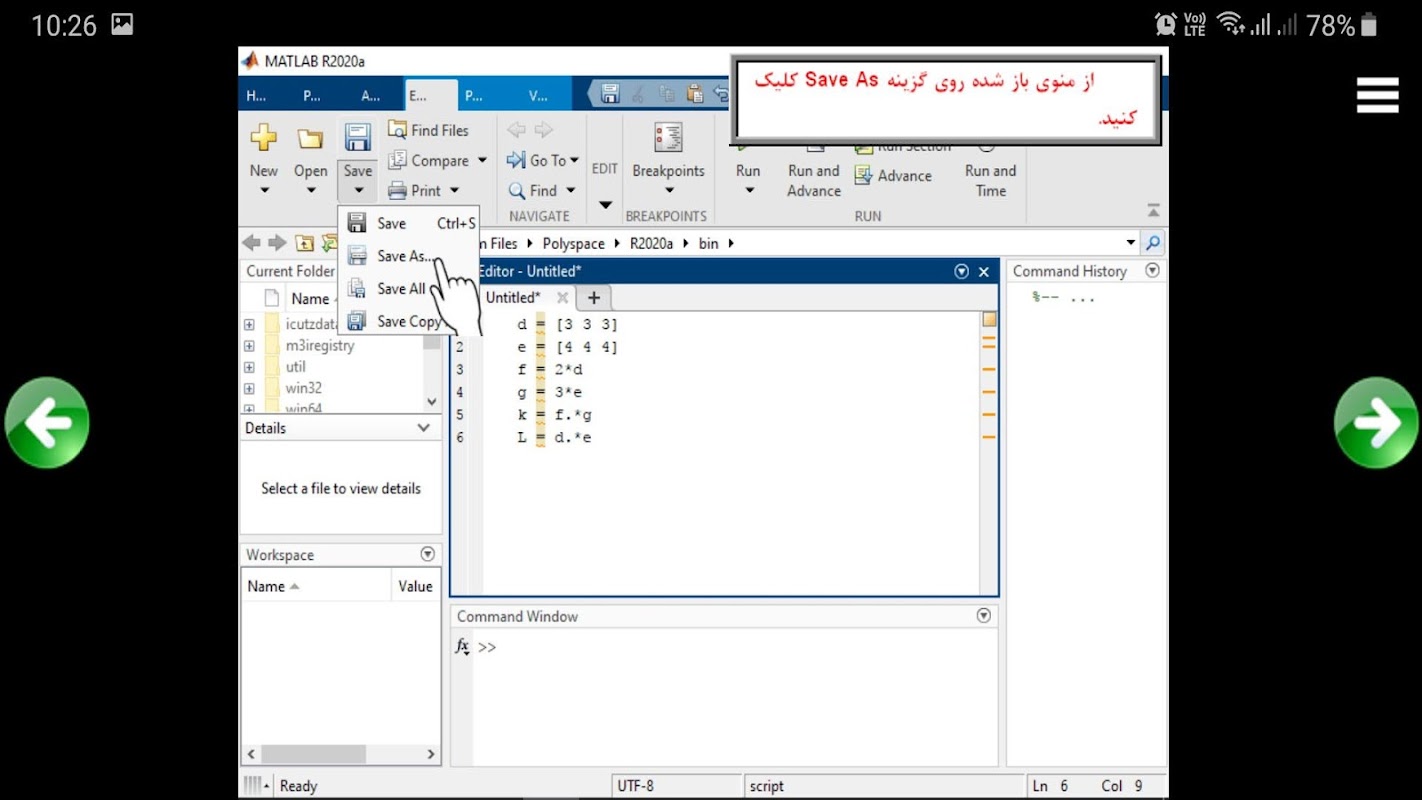
Task: Expand the win32 folder tree node
Action: (x=249, y=388)
